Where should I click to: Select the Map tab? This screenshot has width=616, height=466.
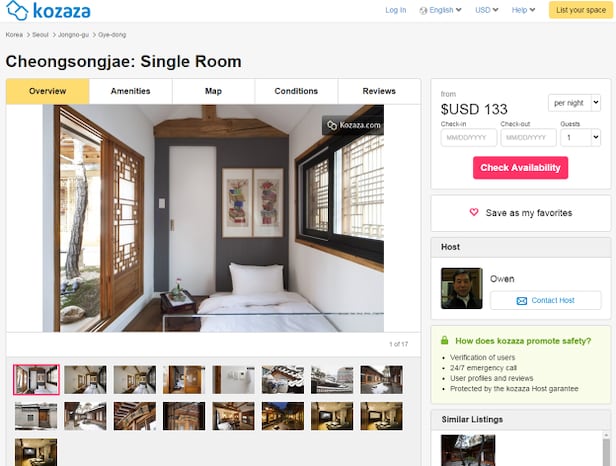point(213,91)
